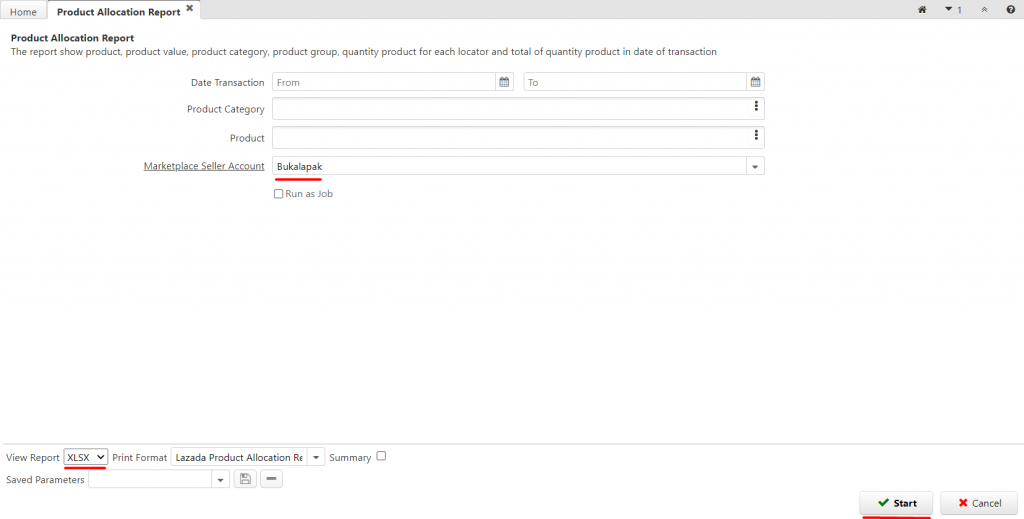Delete saved parameters with minus icon

click(x=272, y=479)
